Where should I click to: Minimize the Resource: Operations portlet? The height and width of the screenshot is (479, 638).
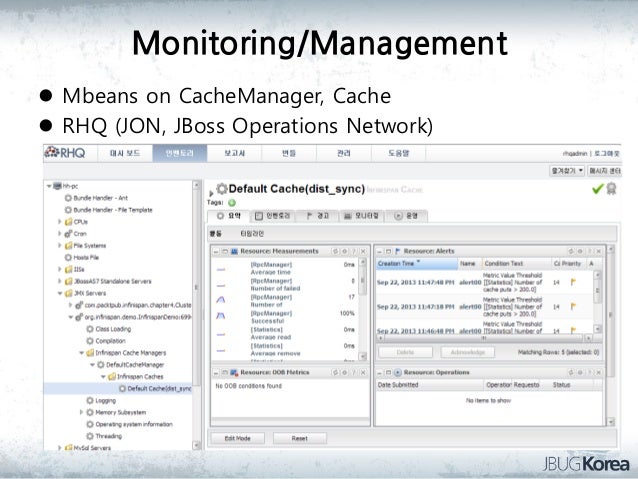pyautogui.click(x=380, y=372)
